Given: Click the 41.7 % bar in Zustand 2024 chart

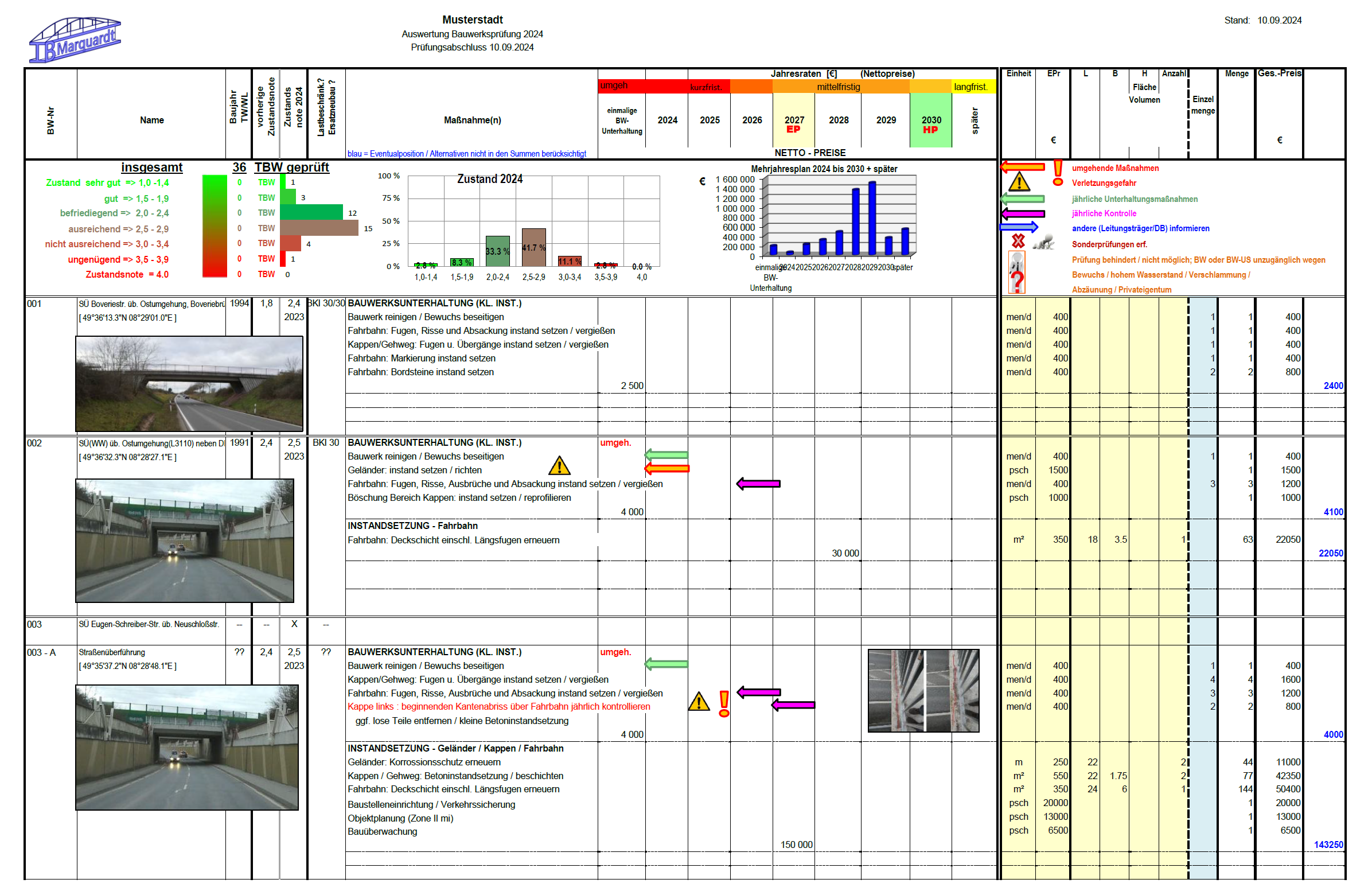Looking at the screenshot, I should (533, 247).
